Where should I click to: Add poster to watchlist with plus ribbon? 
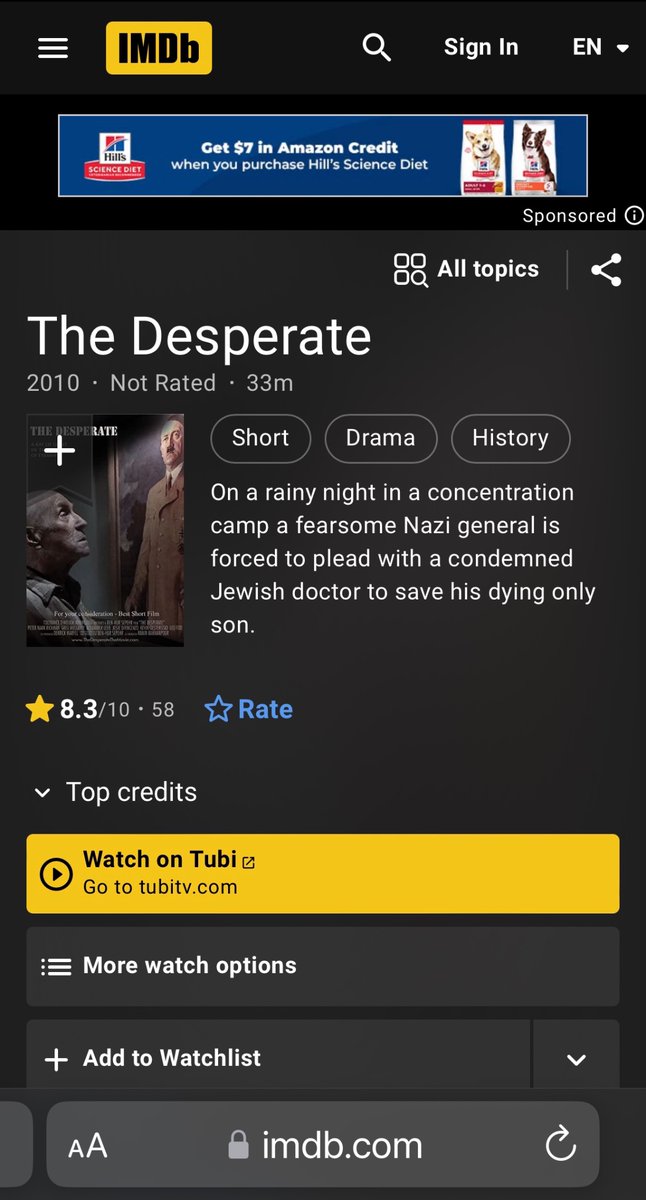[59, 451]
